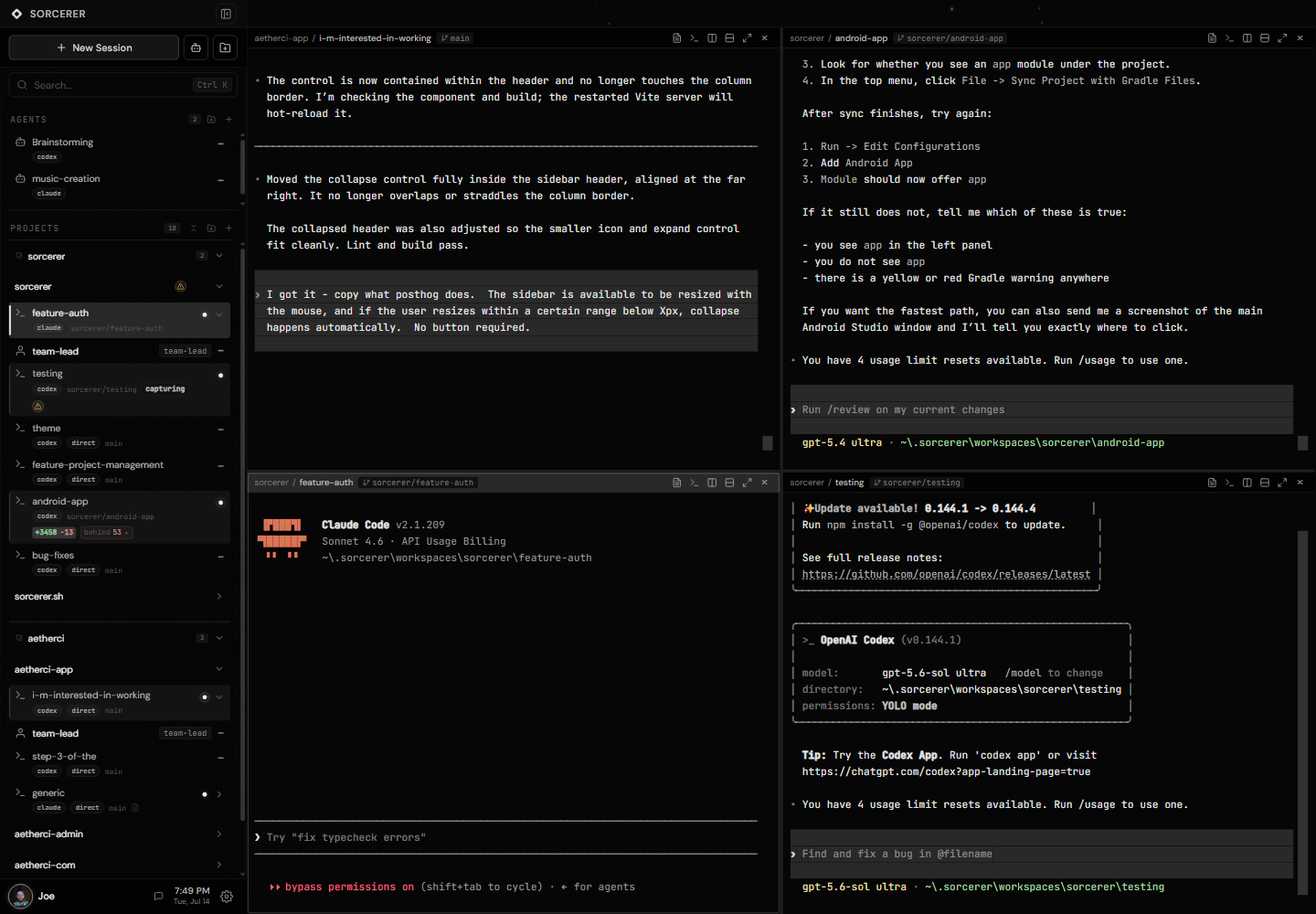Split android-app pane vertically
This screenshot has width=1316, height=914.
coord(1247,38)
